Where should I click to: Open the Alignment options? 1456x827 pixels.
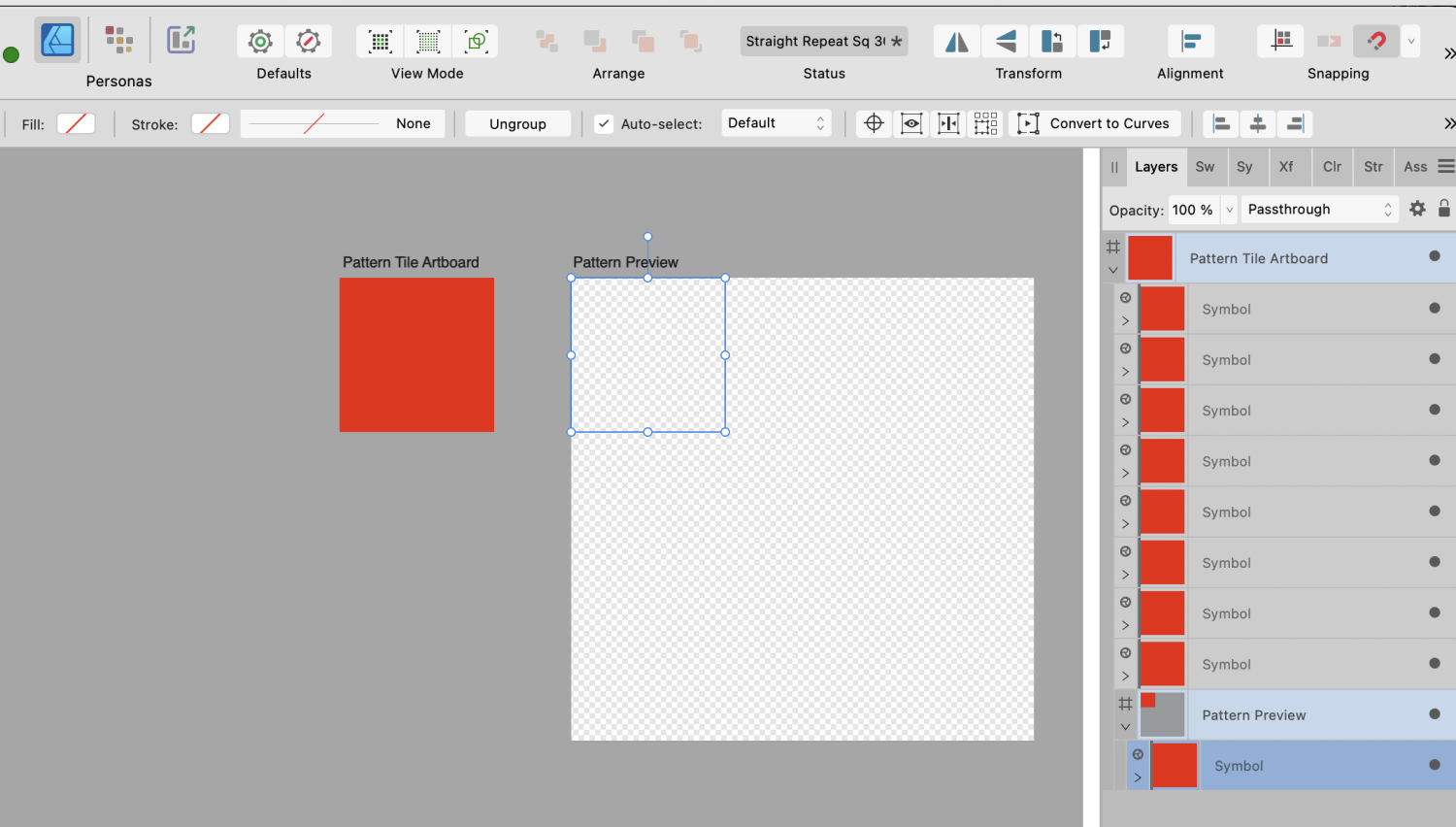[1190, 41]
